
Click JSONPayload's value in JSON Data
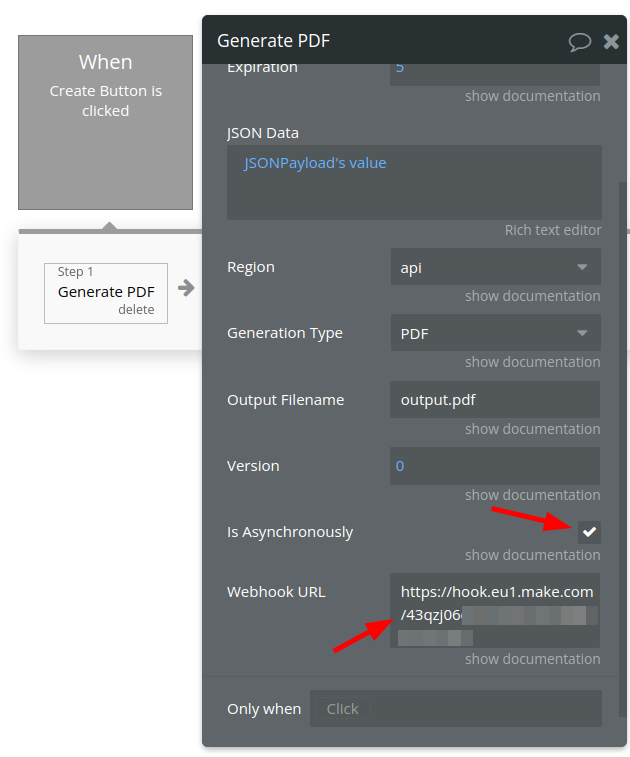[315, 163]
